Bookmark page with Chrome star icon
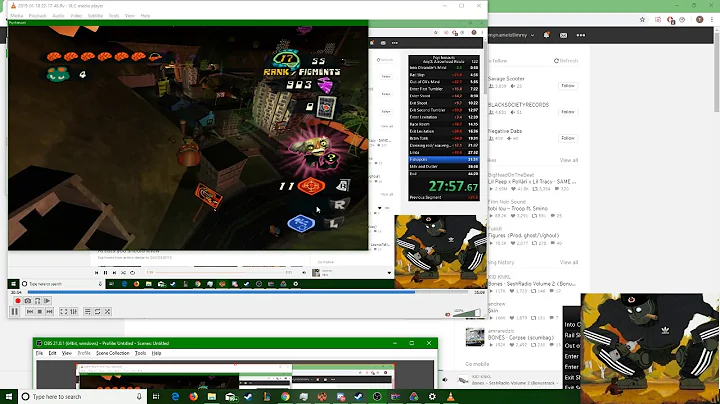 pyautogui.click(x=642, y=19)
